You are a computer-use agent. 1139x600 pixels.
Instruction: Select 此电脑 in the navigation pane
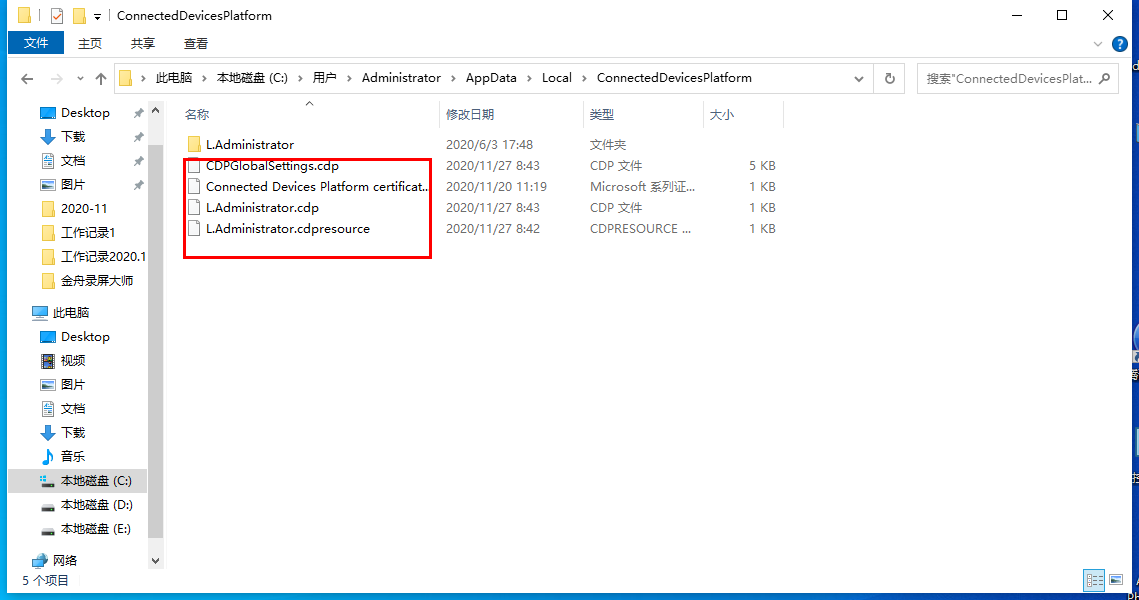click(x=70, y=312)
